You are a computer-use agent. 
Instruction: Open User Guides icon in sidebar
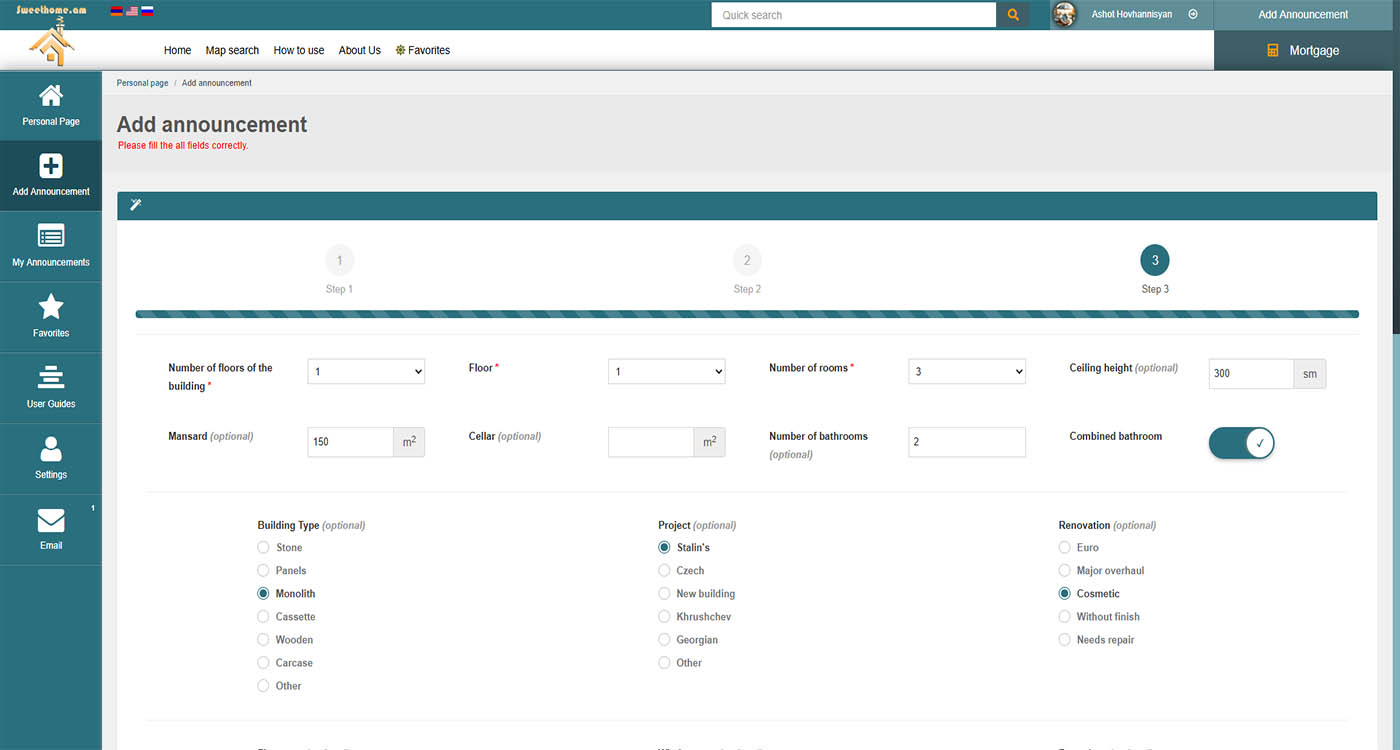pyautogui.click(x=51, y=378)
